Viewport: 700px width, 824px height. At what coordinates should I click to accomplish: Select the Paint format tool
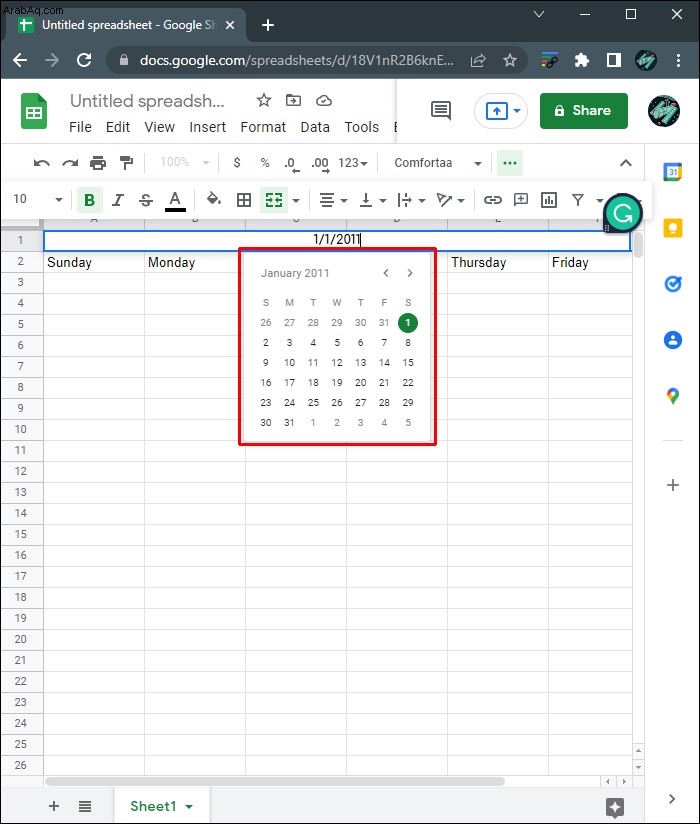(x=126, y=163)
